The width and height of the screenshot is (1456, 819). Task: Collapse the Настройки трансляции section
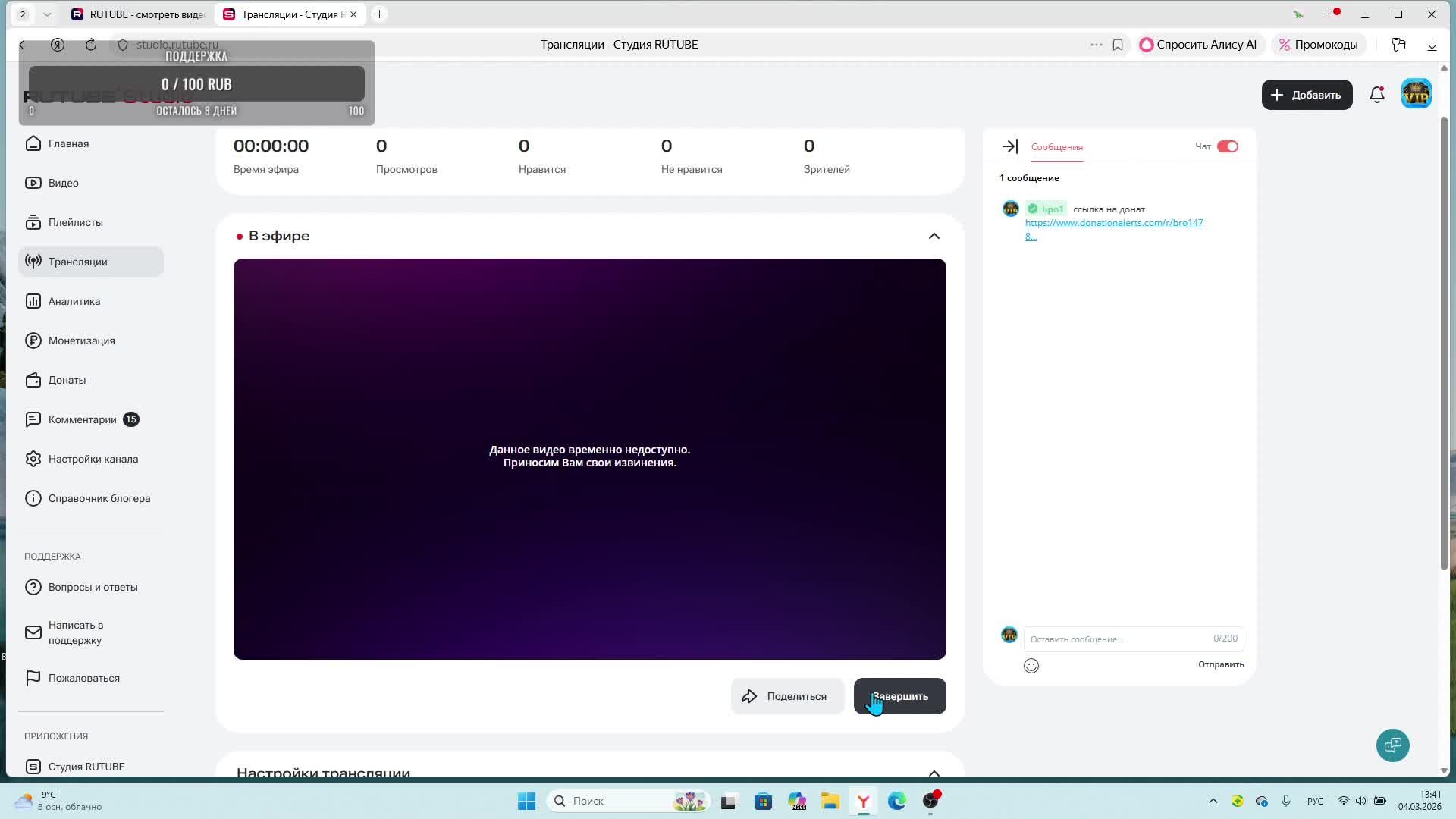coord(934,772)
